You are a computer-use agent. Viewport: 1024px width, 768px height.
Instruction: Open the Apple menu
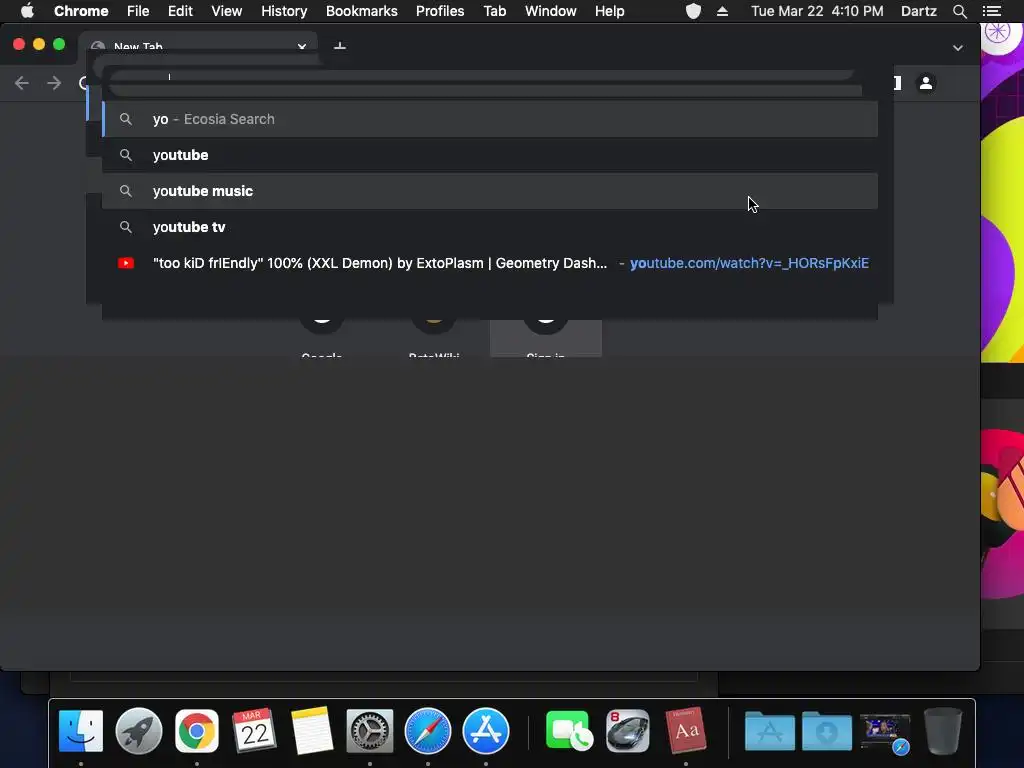click(27, 11)
